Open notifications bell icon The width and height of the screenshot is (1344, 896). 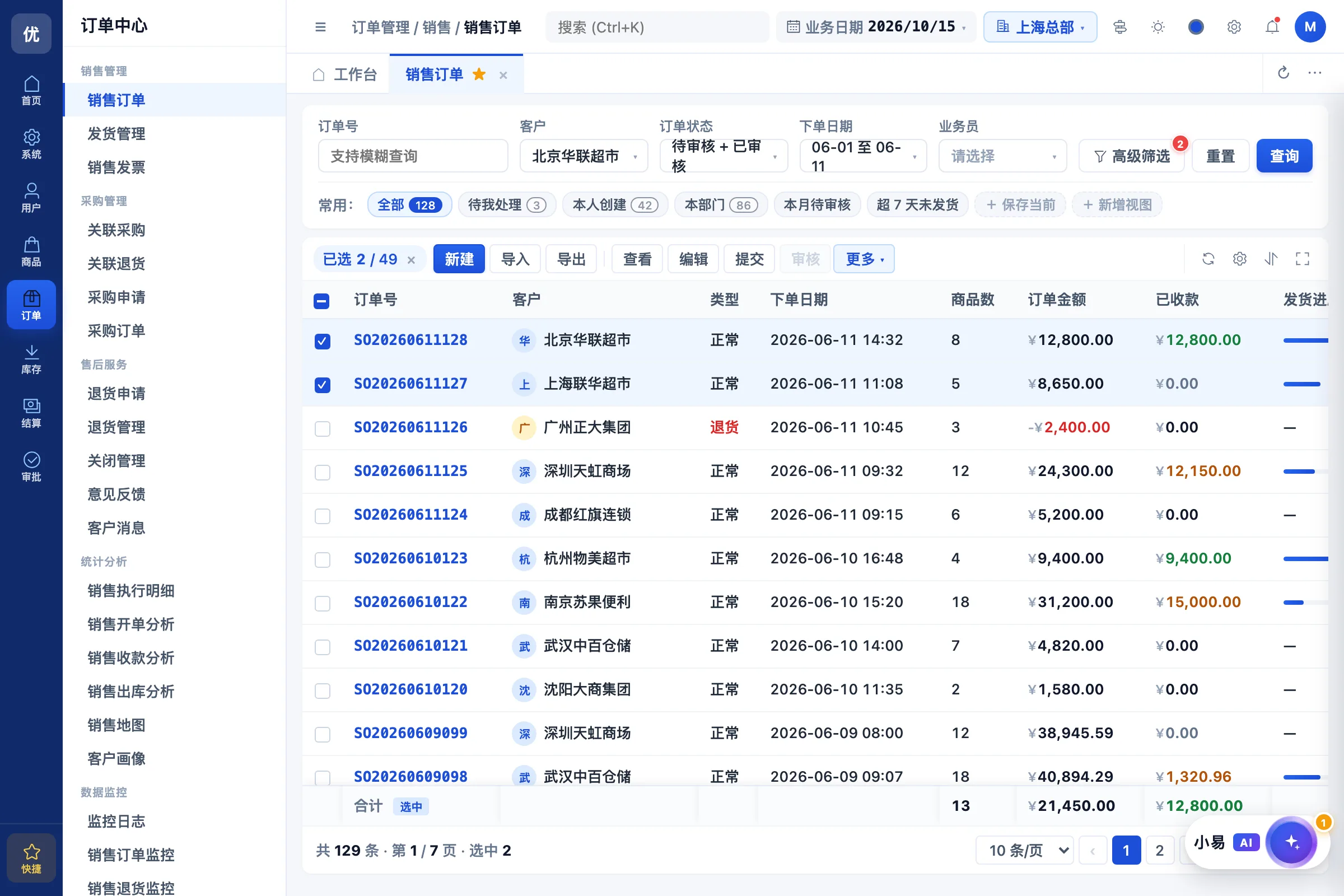[1272, 27]
